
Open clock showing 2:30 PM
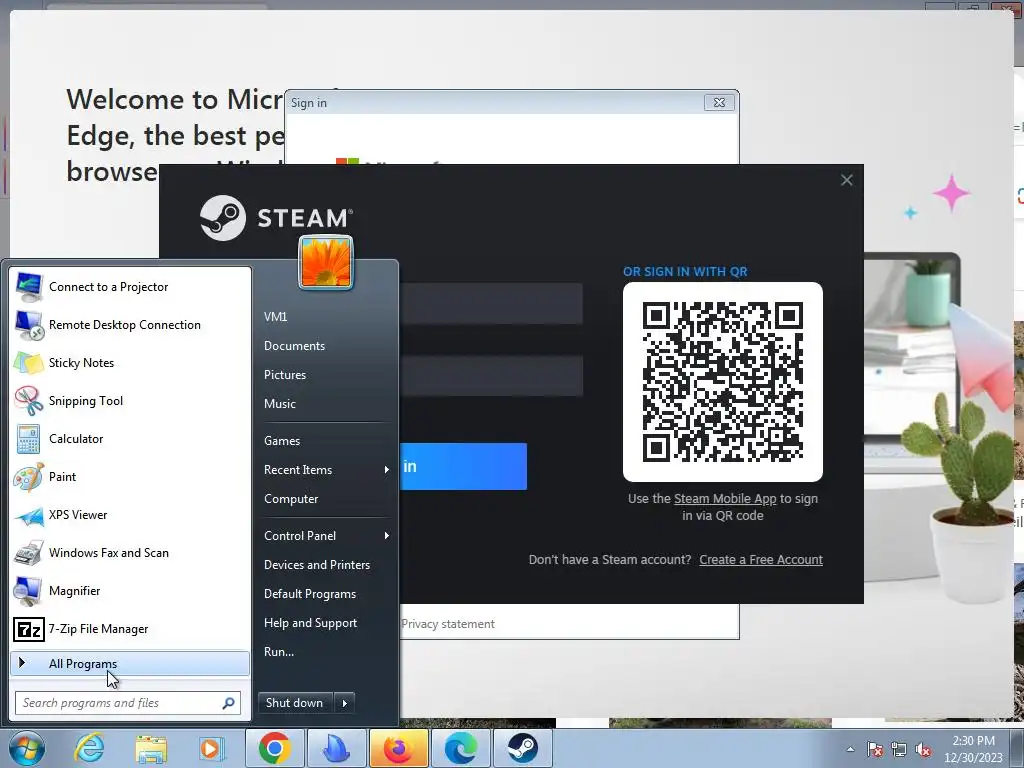point(973,749)
